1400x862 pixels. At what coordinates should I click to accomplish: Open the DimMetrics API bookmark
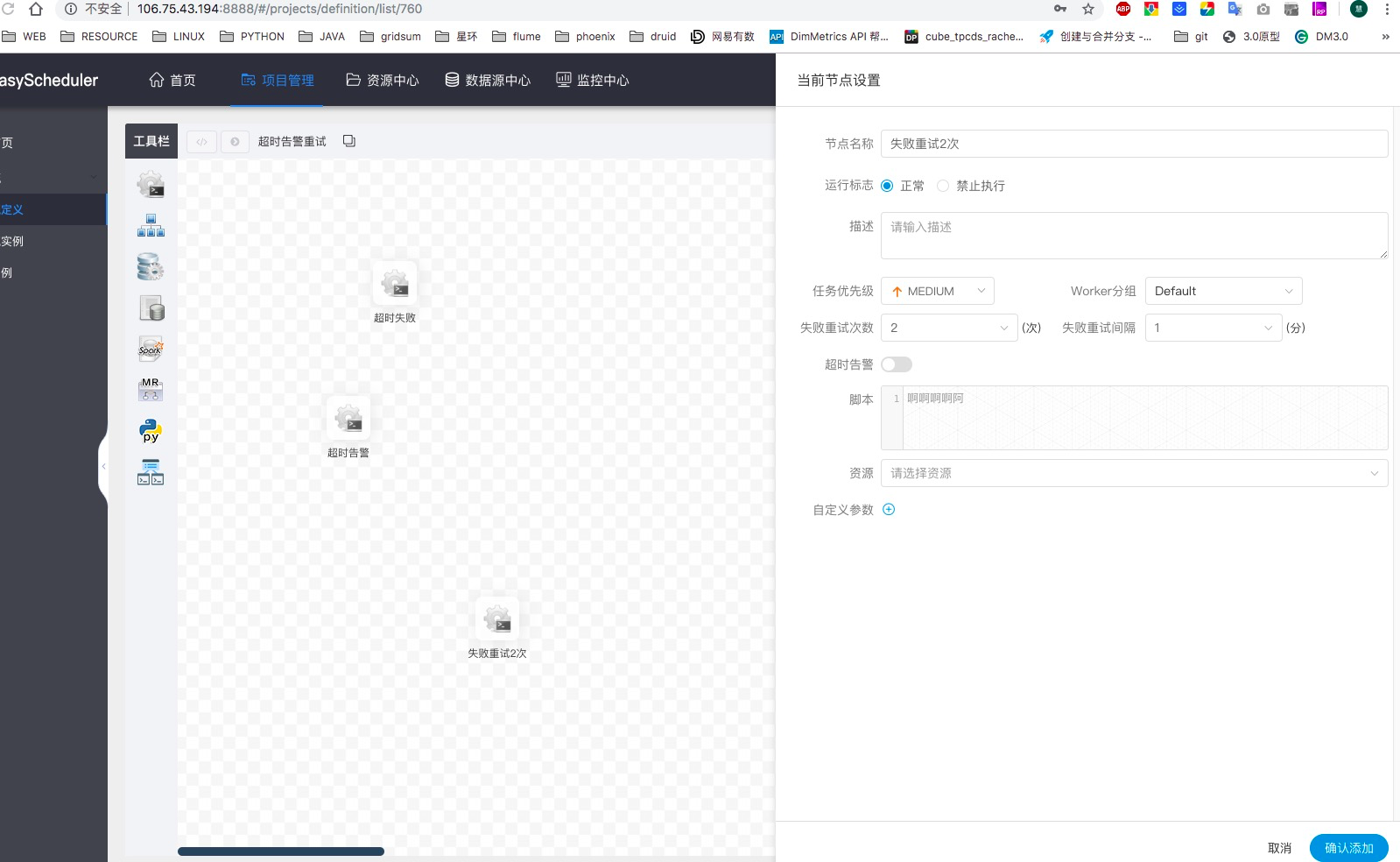(829, 37)
